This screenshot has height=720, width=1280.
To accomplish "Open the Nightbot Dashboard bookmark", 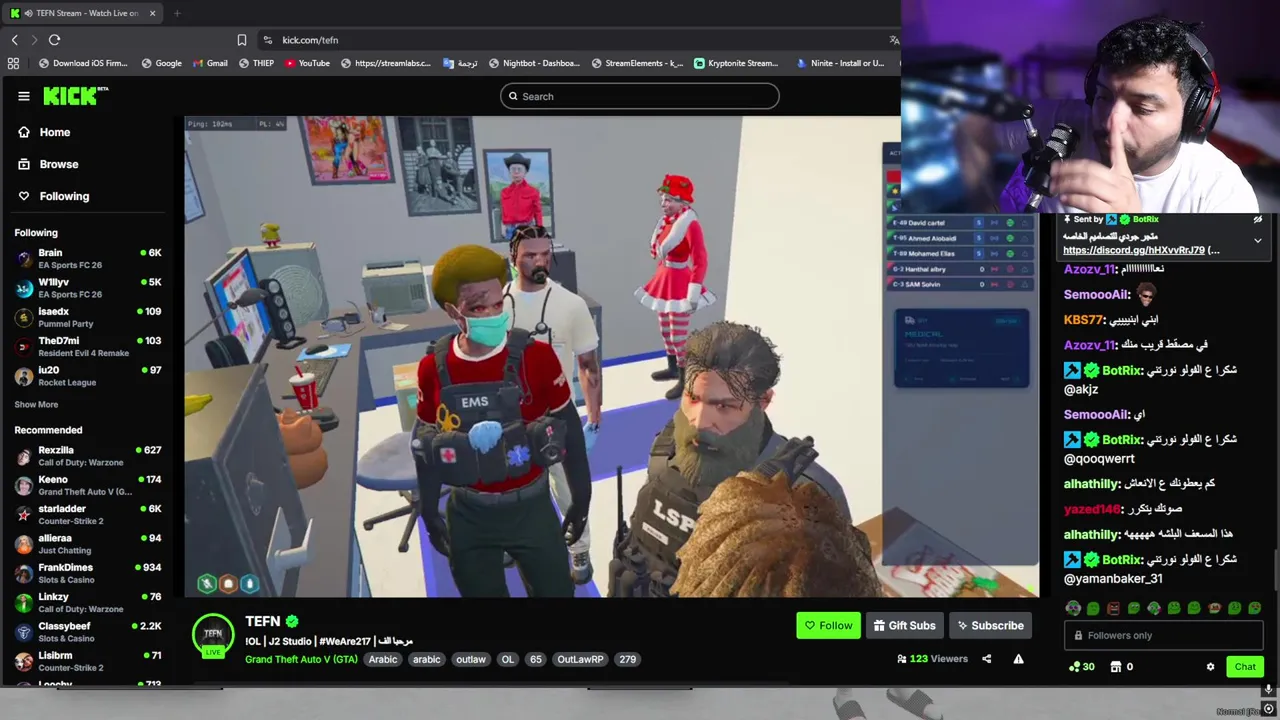I will [x=533, y=63].
